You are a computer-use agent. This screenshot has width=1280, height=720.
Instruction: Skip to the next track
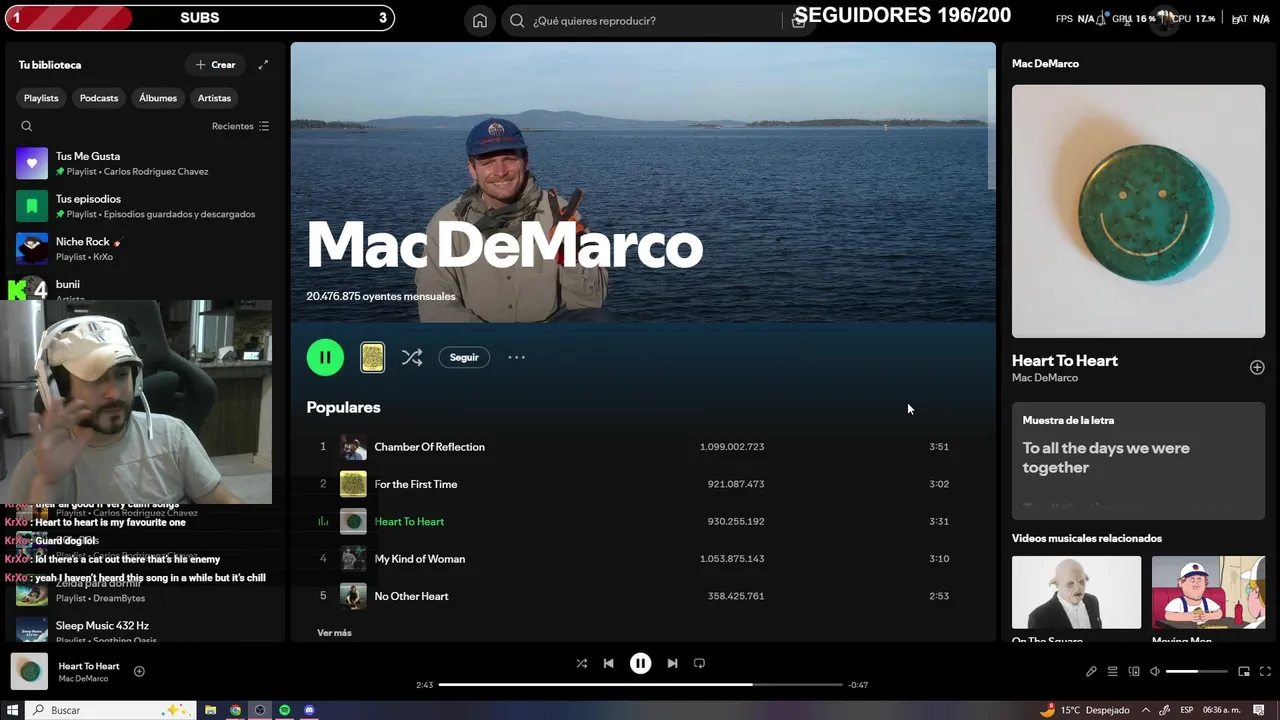click(672, 663)
